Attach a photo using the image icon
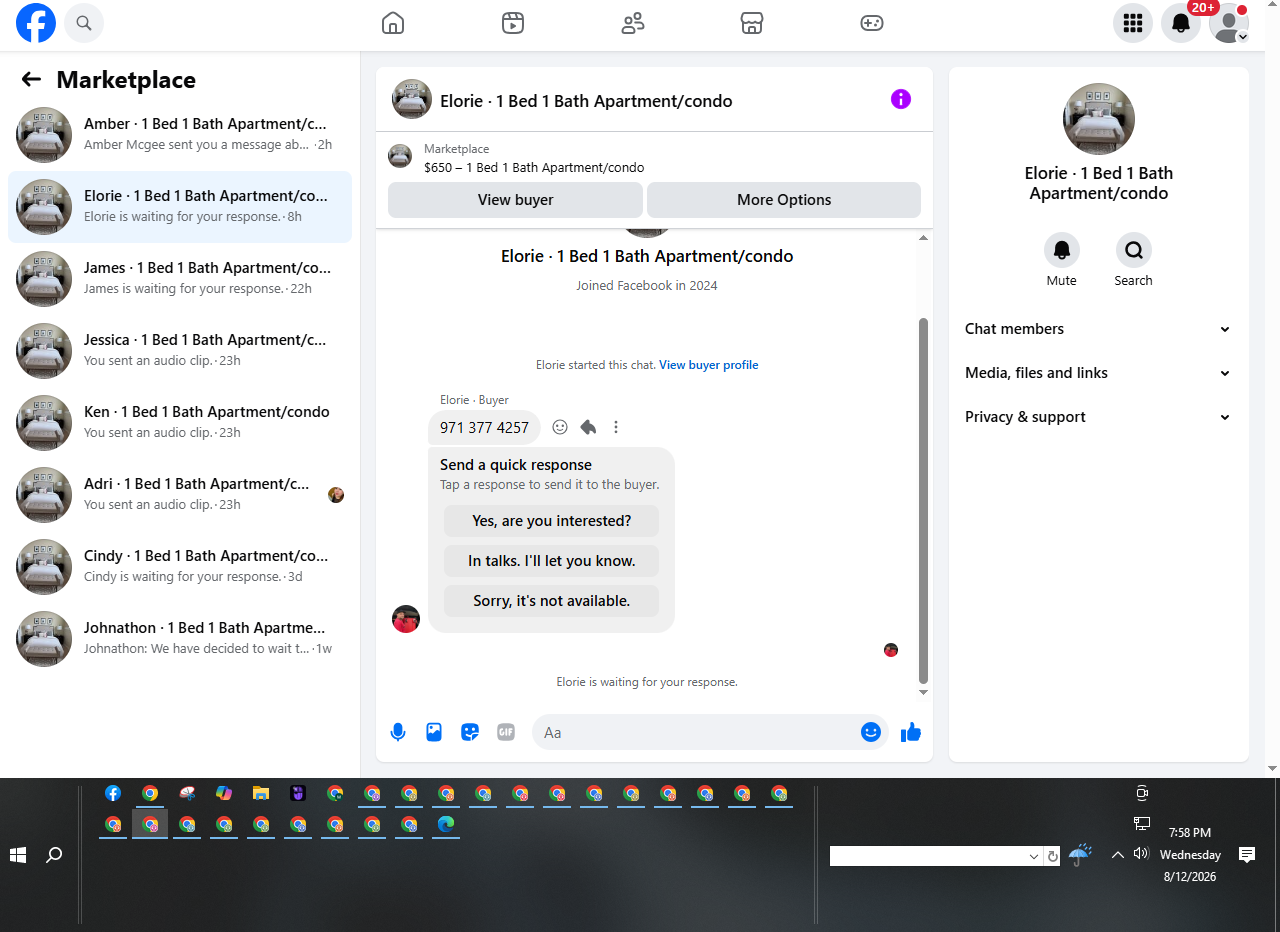 click(434, 732)
